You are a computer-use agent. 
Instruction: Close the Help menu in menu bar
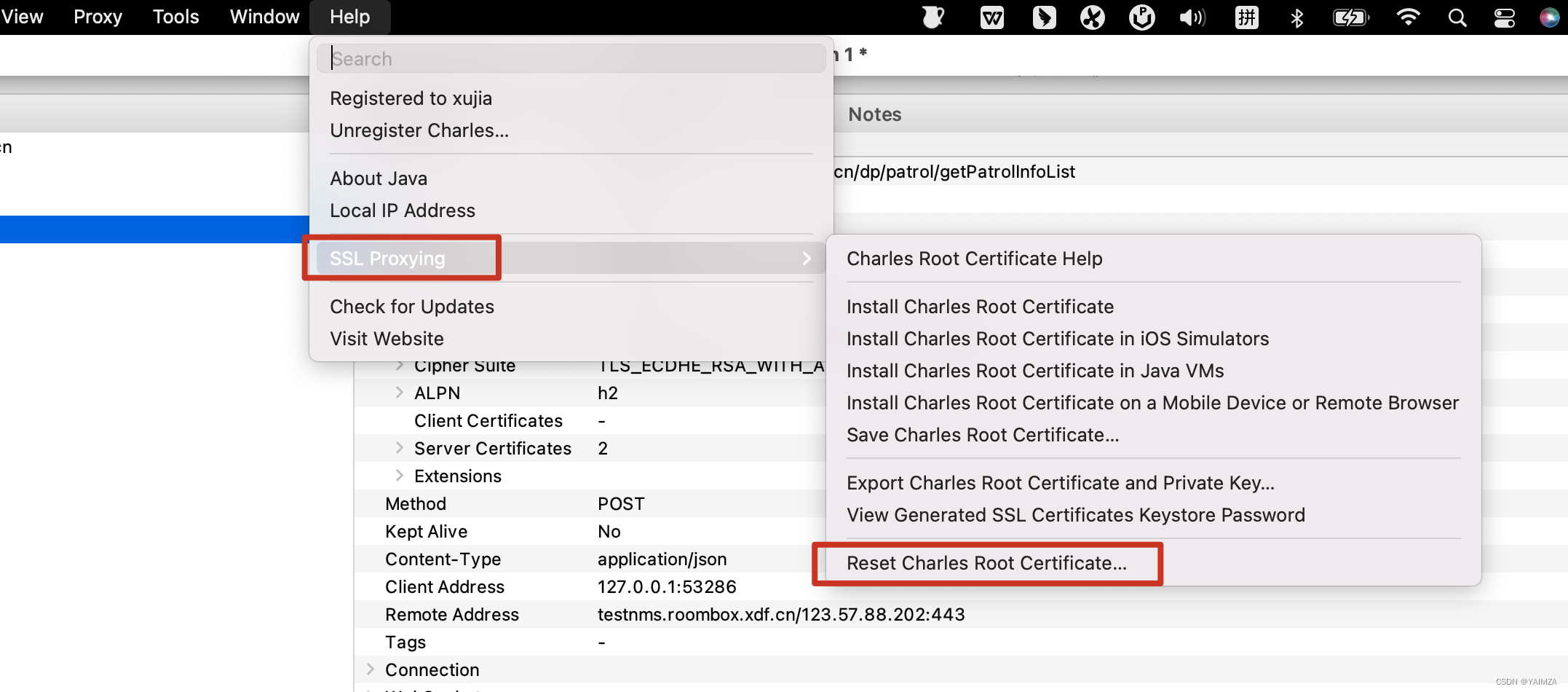pyautogui.click(x=349, y=17)
